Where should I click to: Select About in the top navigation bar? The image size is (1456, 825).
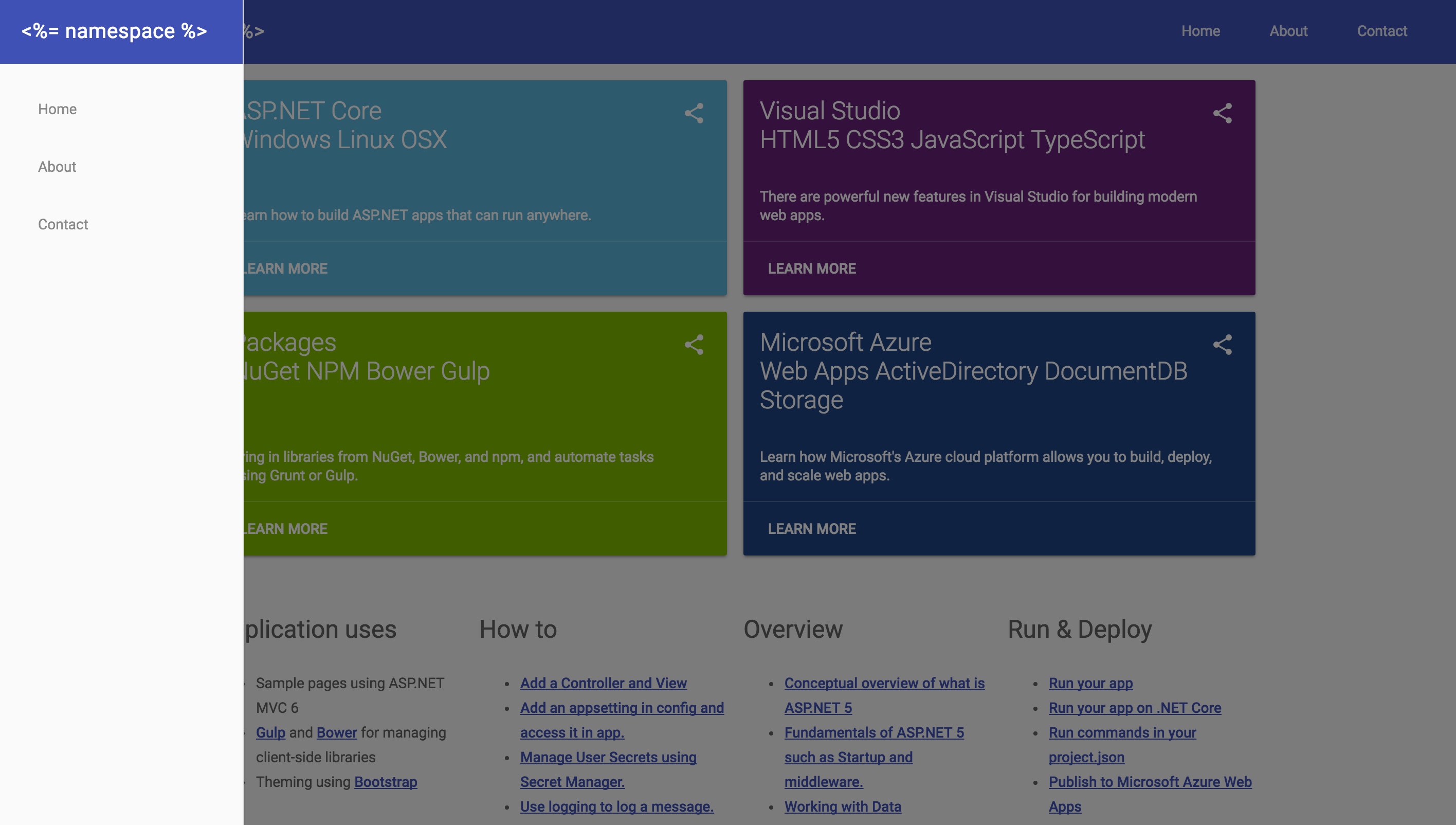pos(1288,31)
